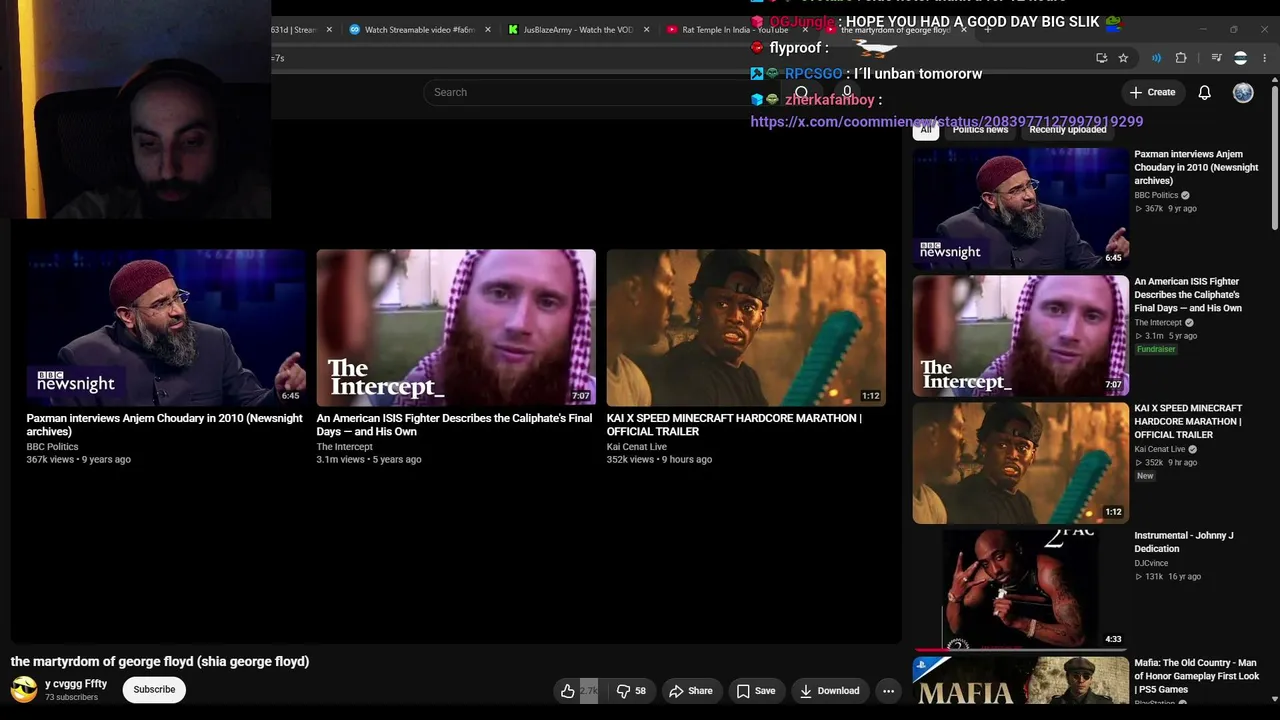The height and width of the screenshot is (720, 1280).
Task: Open the browser extensions puzzle icon
Action: click(1181, 58)
